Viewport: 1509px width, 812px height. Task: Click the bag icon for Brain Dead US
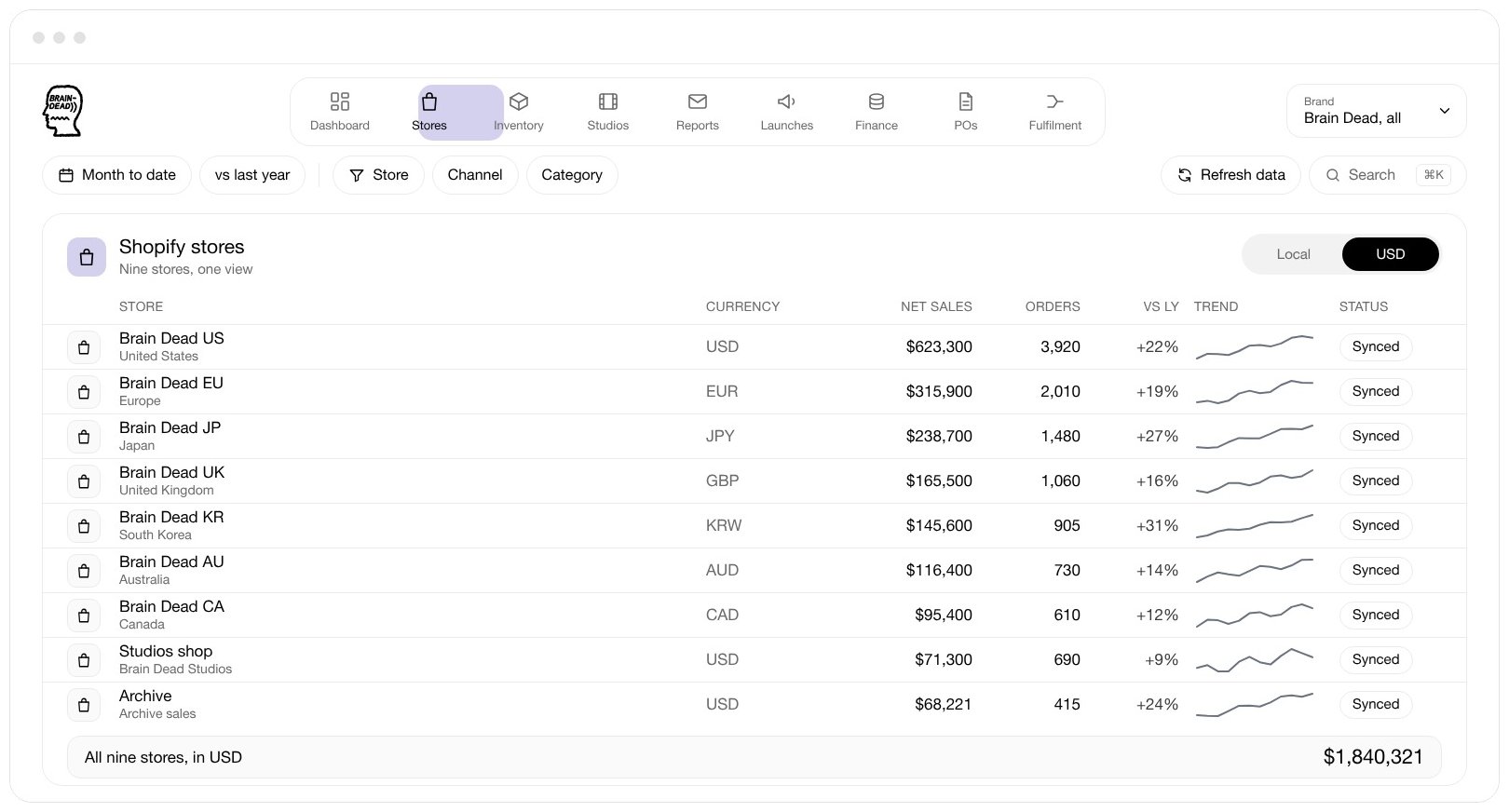tap(84, 347)
